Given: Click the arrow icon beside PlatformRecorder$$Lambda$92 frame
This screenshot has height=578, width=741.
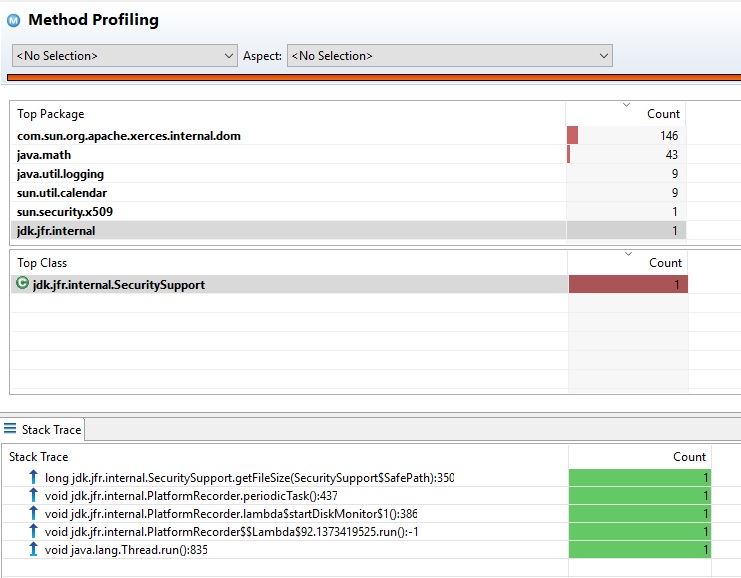Looking at the screenshot, I should pyautogui.click(x=34, y=532).
